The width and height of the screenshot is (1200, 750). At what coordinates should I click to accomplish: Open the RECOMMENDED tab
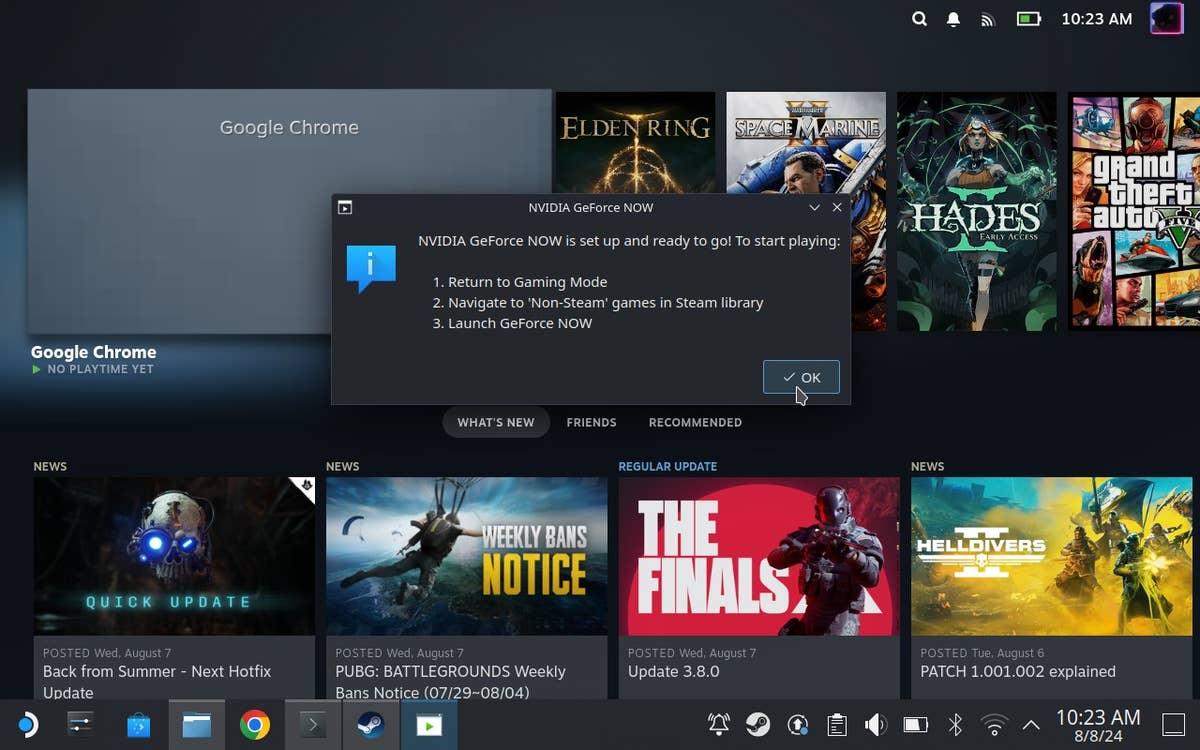pos(695,422)
